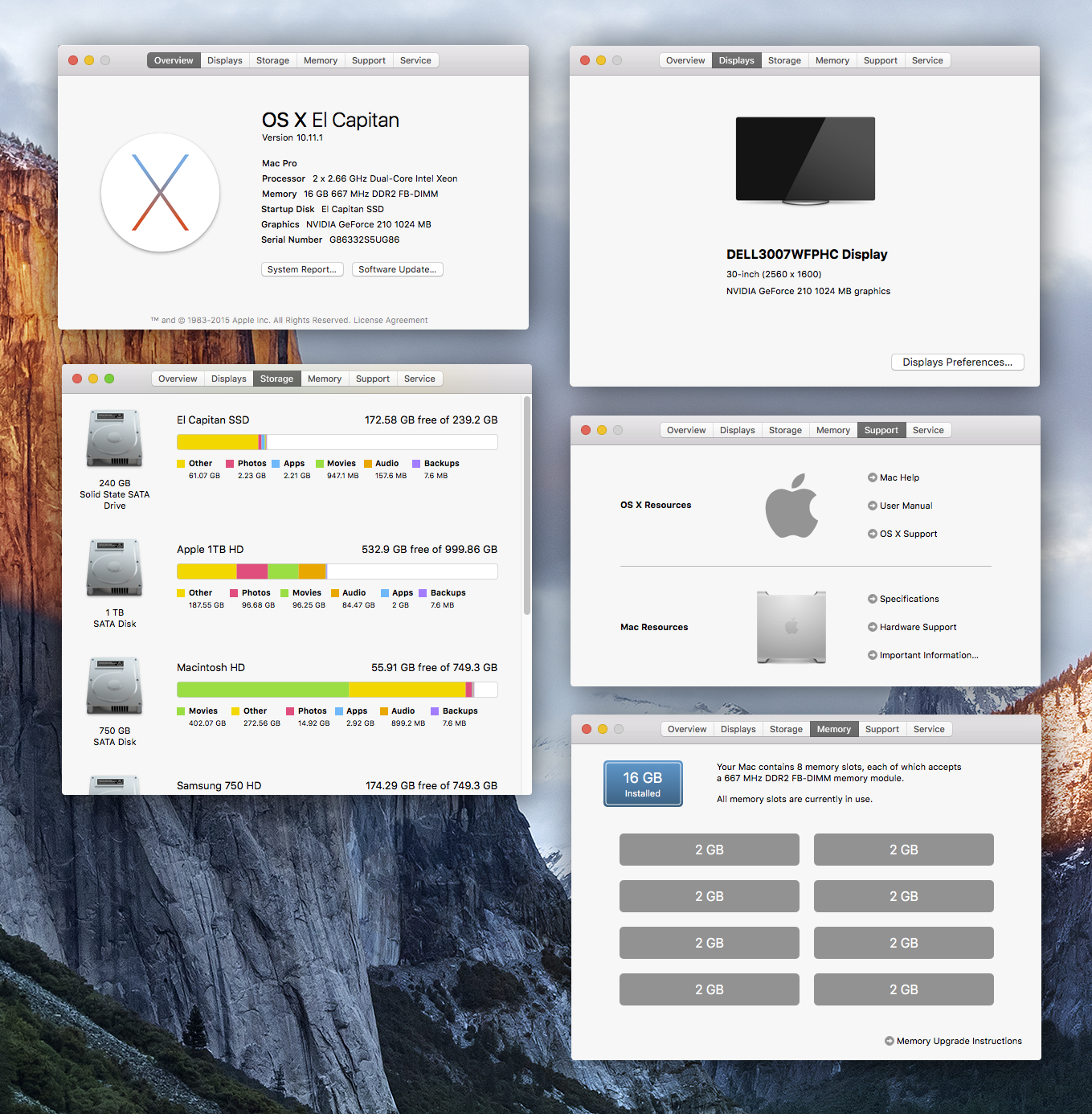Open Displays Preferences
This screenshot has height=1114, width=1092.
pyautogui.click(x=958, y=362)
